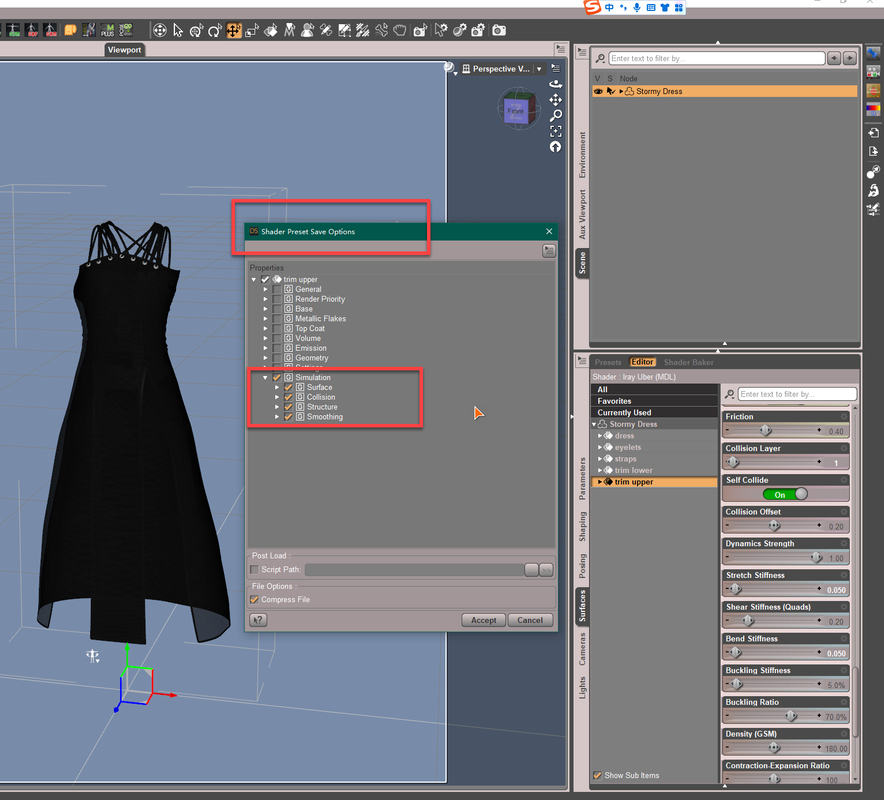Expand the eyelets surface item
884x800 pixels.
click(x=600, y=447)
